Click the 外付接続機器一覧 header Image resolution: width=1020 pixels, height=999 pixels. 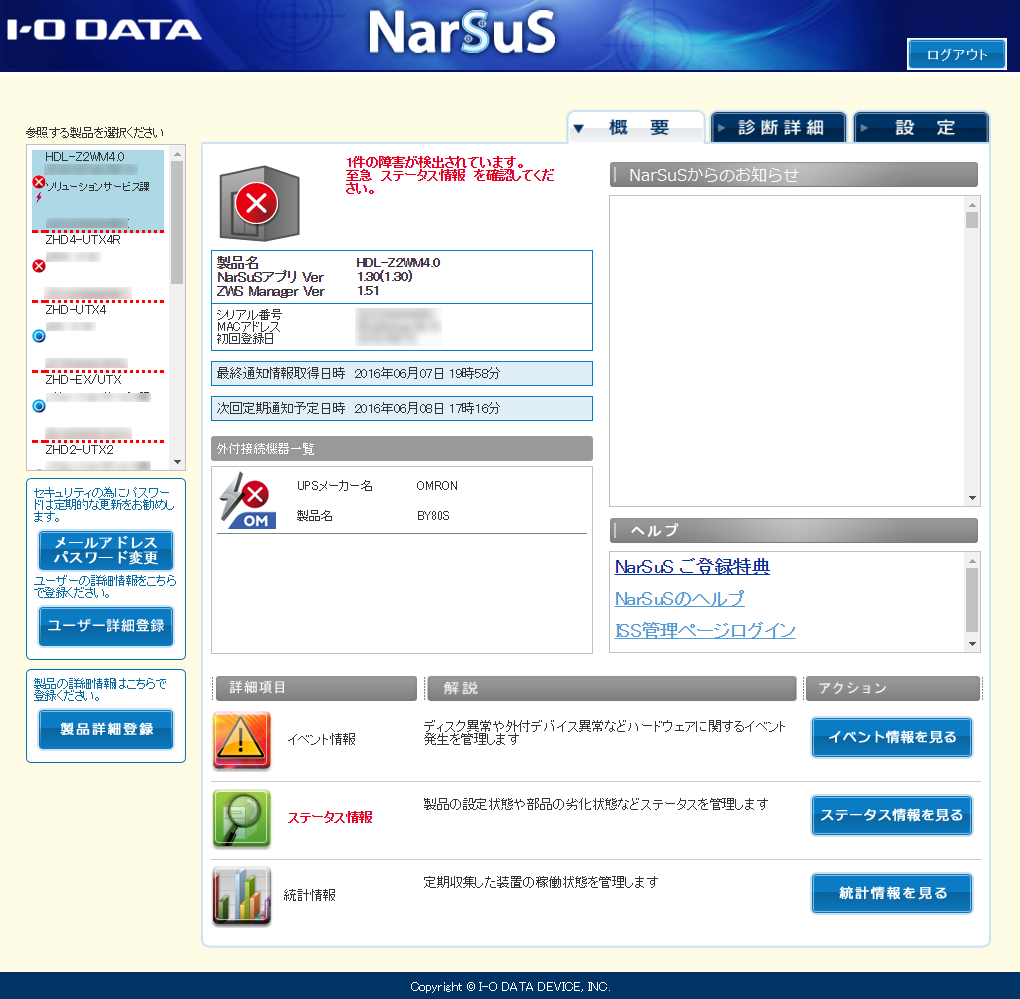pyautogui.click(x=402, y=448)
